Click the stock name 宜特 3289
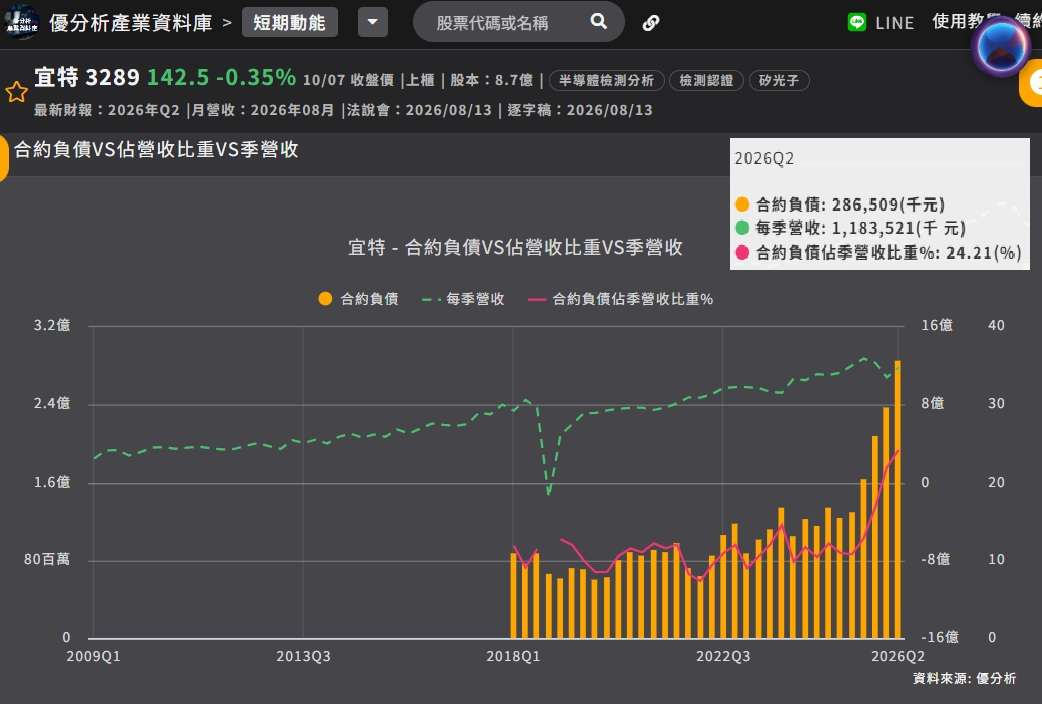The width and height of the screenshot is (1042, 704). 86,77
